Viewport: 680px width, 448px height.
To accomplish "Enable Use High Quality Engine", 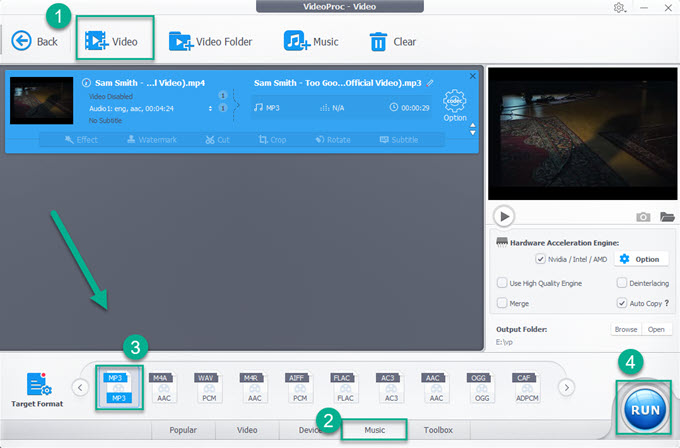I will pos(502,283).
